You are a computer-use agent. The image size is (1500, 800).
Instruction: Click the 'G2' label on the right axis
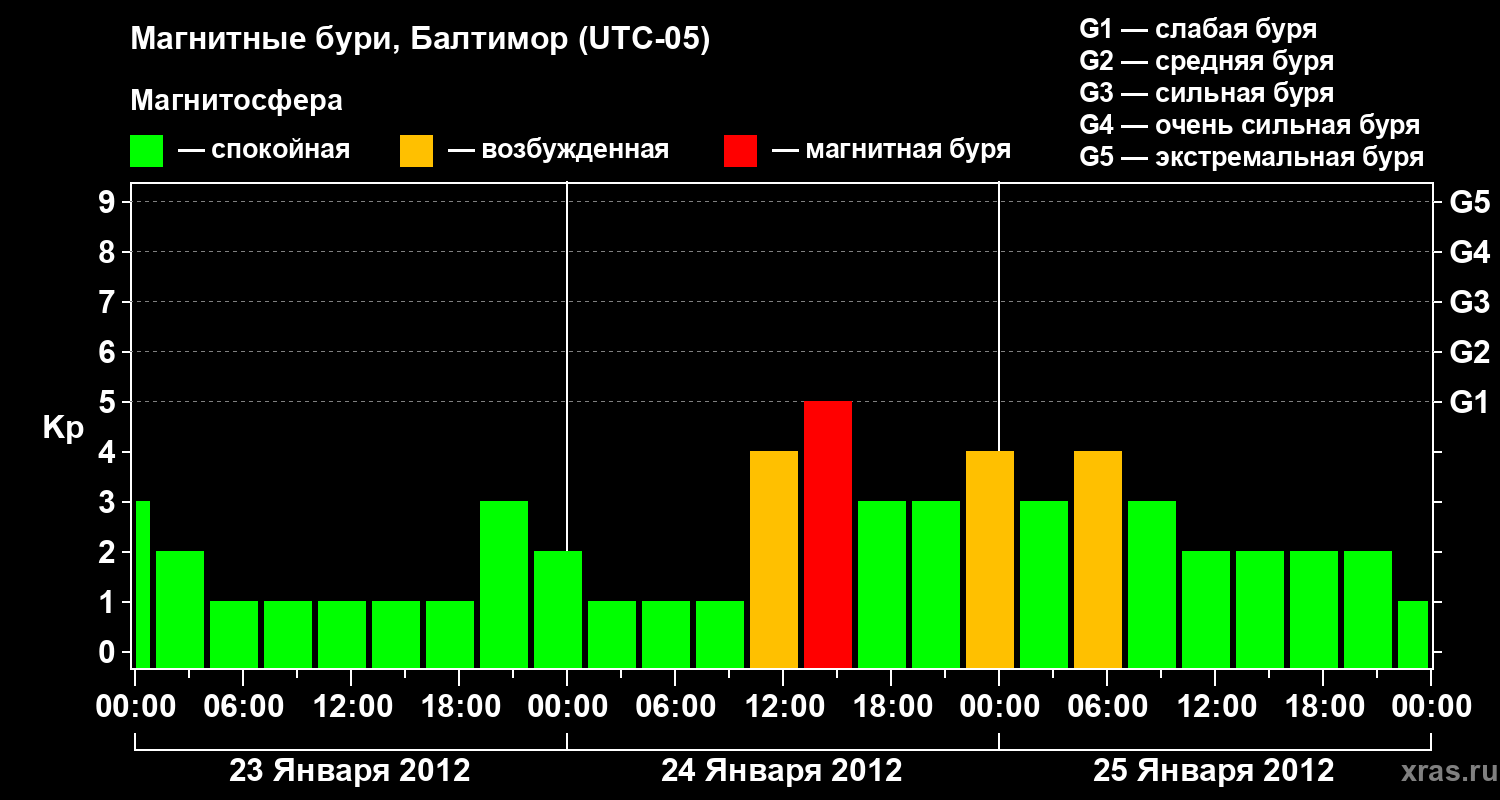[1469, 352]
